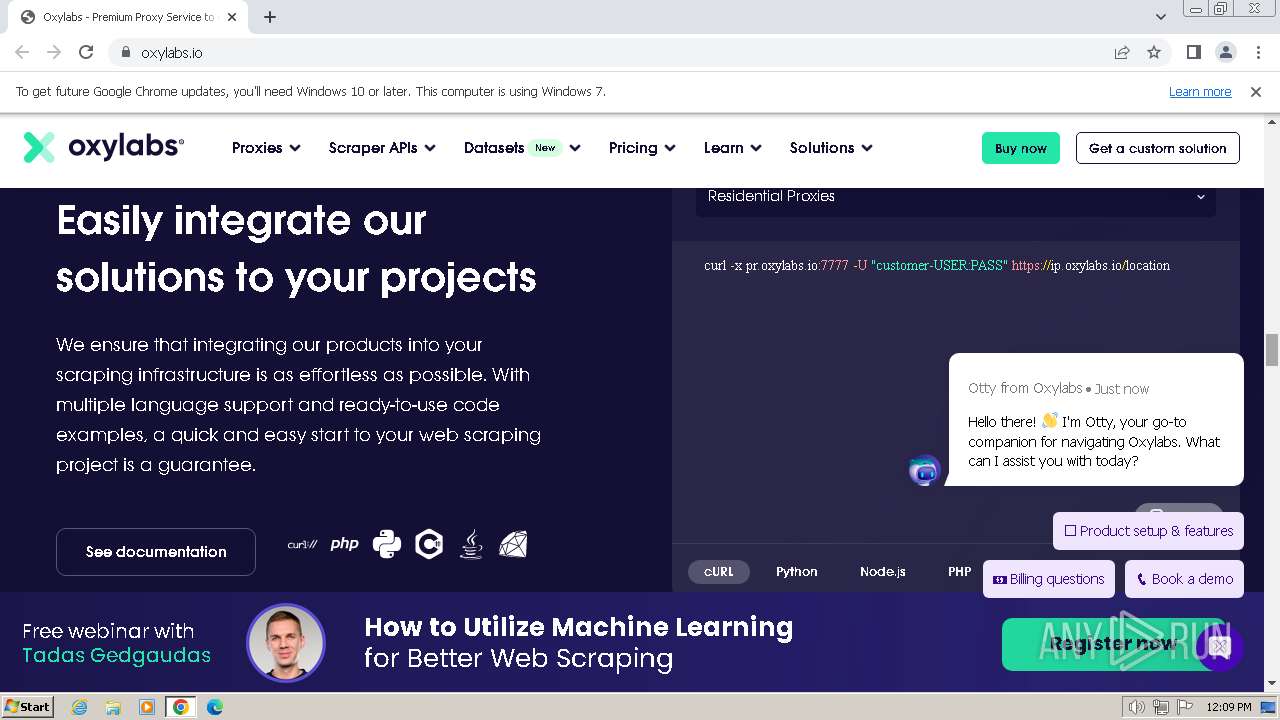1280x720 pixels.
Task: Open the Chrome profile avatar
Action: point(1225,52)
